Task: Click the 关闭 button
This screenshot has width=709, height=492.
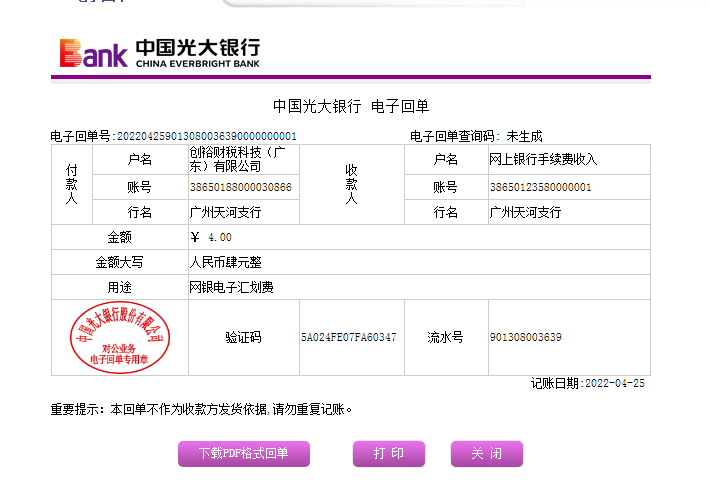Action: 487,454
